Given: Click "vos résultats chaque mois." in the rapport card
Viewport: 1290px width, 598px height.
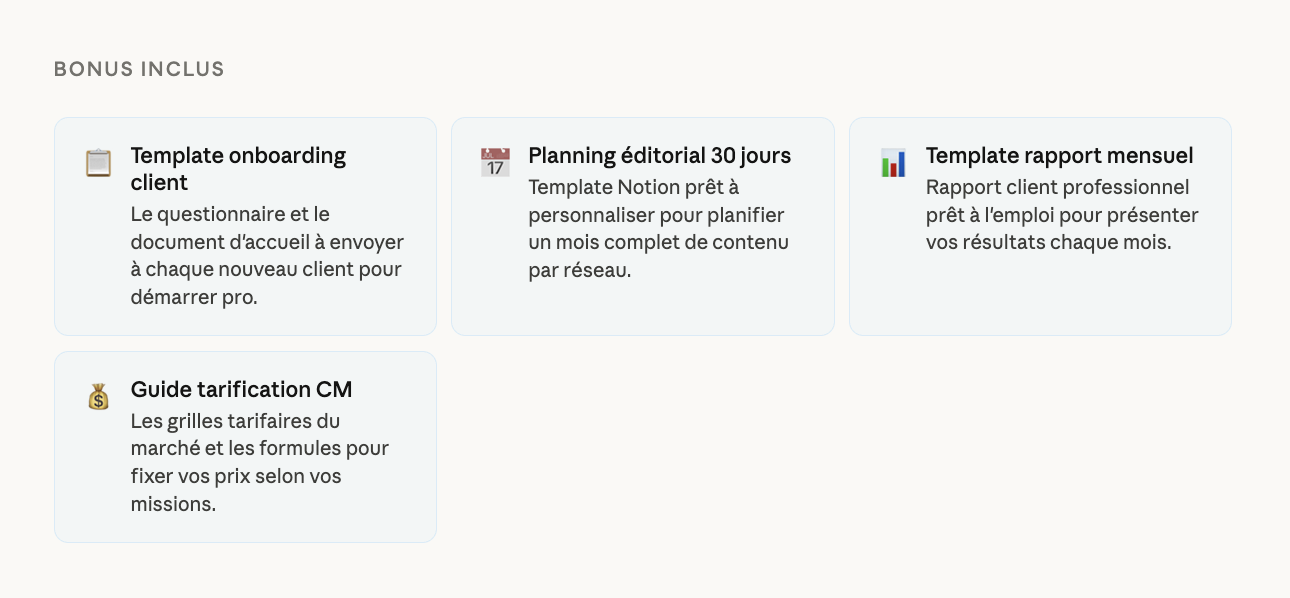Looking at the screenshot, I should (x=1048, y=243).
